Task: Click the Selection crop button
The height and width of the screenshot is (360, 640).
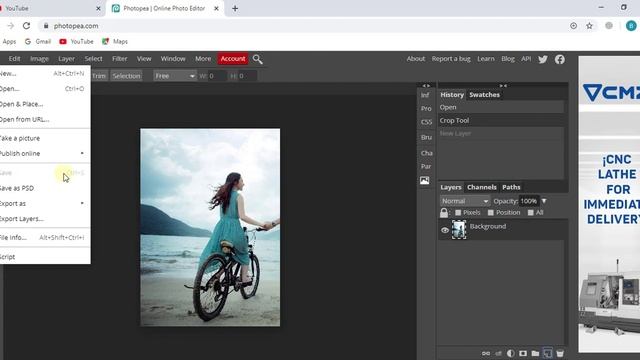Action: [x=126, y=76]
